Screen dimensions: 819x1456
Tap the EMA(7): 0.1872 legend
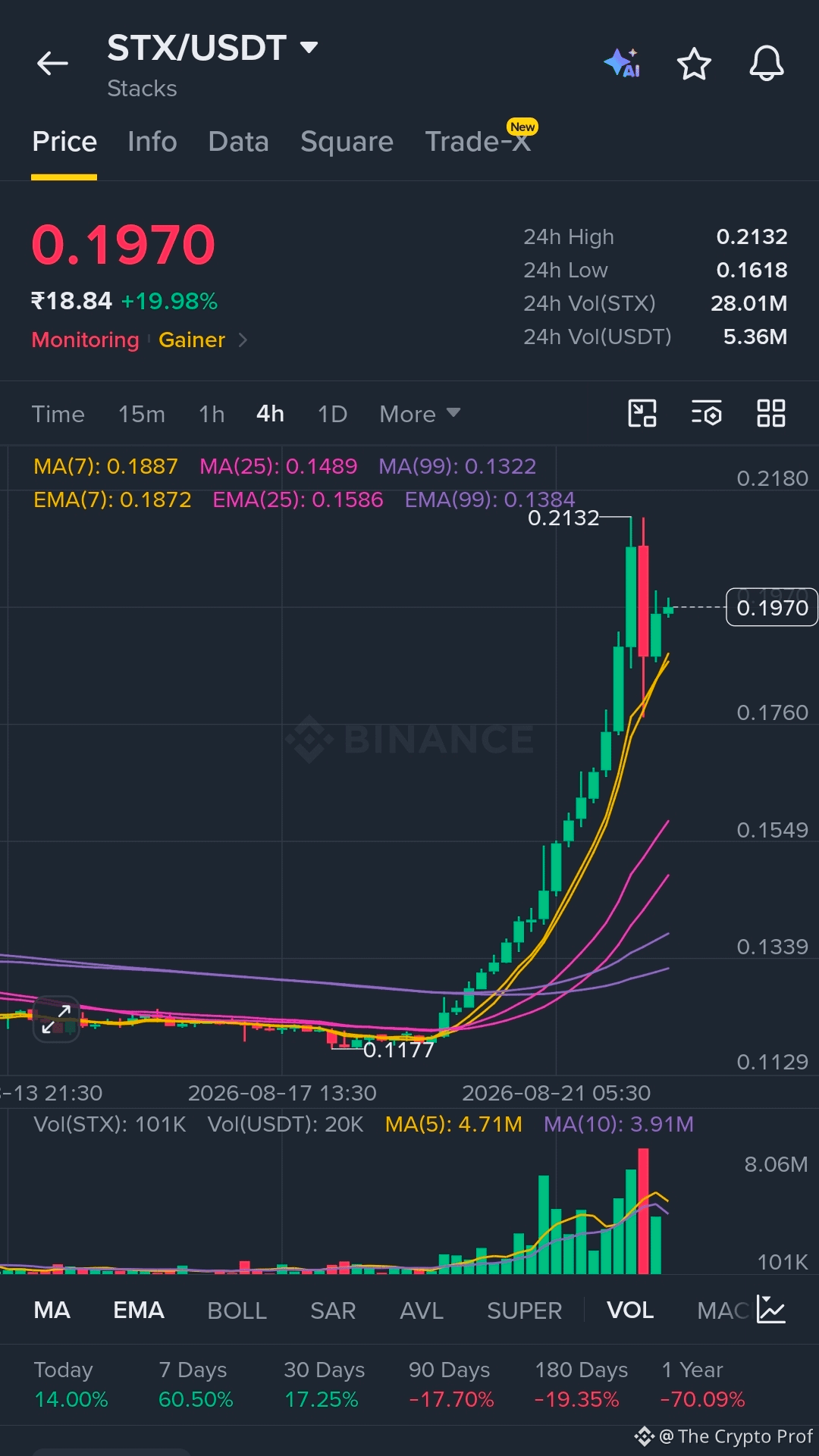pyautogui.click(x=112, y=499)
